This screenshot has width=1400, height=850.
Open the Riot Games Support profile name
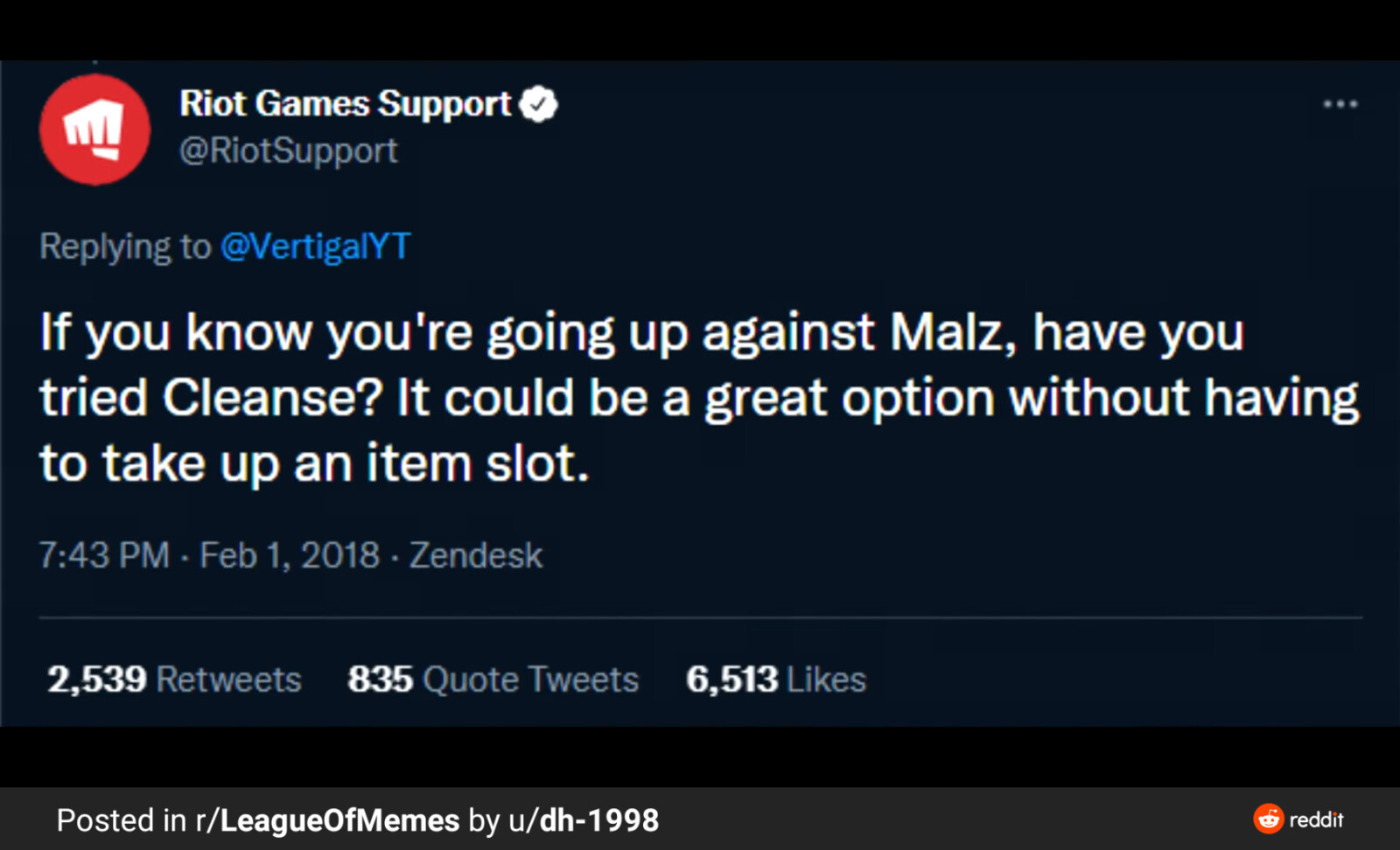click(345, 104)
